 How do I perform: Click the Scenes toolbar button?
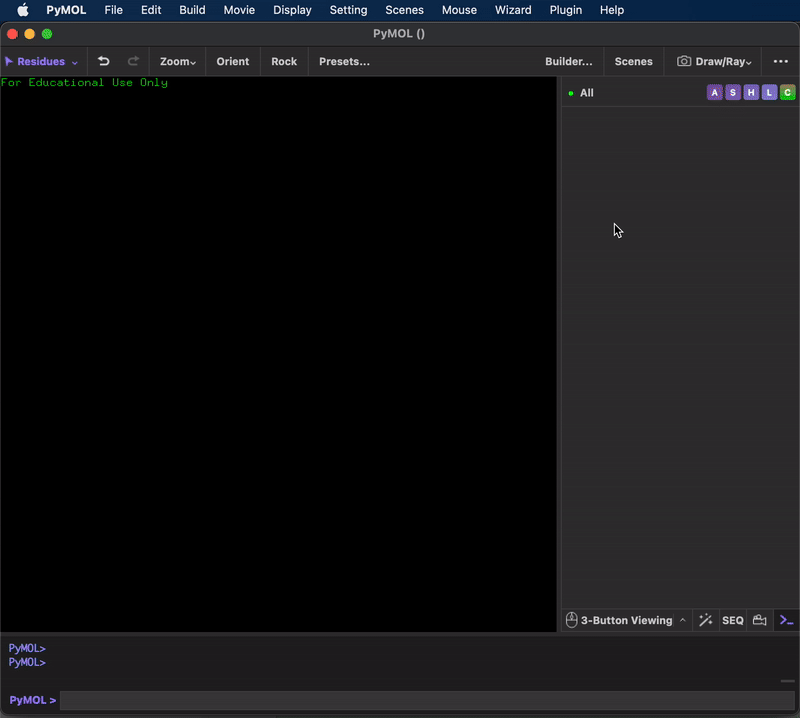(634, 61)
